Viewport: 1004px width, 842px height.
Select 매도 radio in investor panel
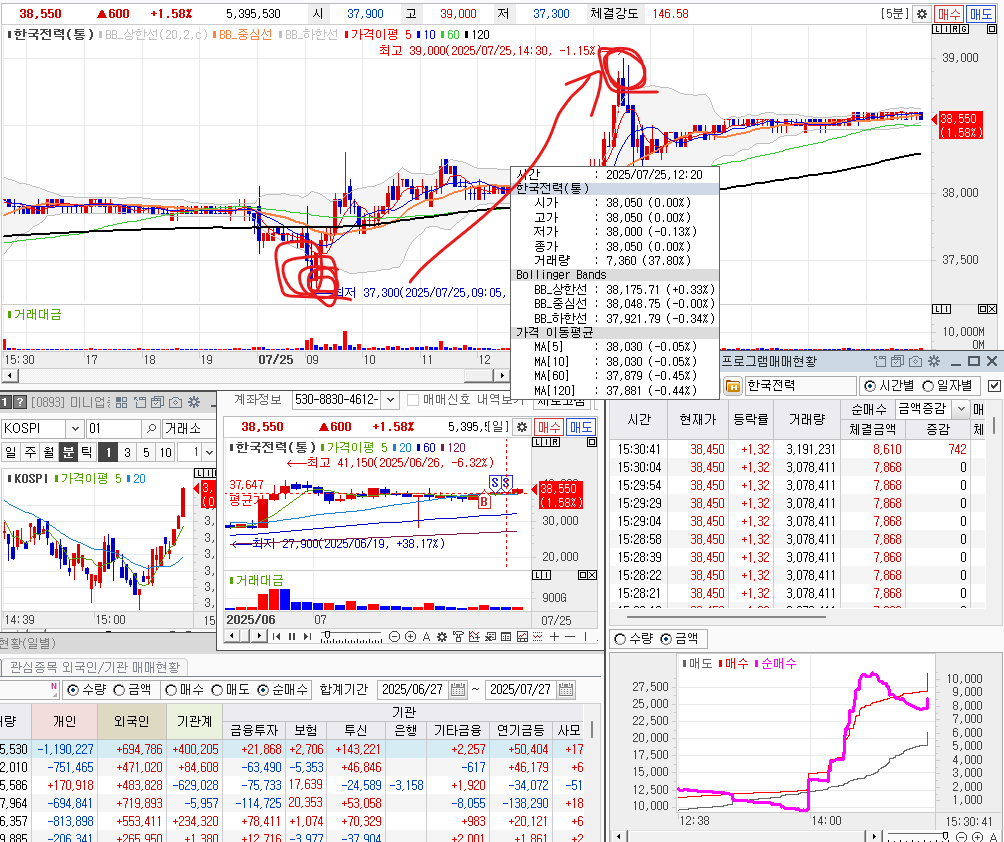click(216, 690)
